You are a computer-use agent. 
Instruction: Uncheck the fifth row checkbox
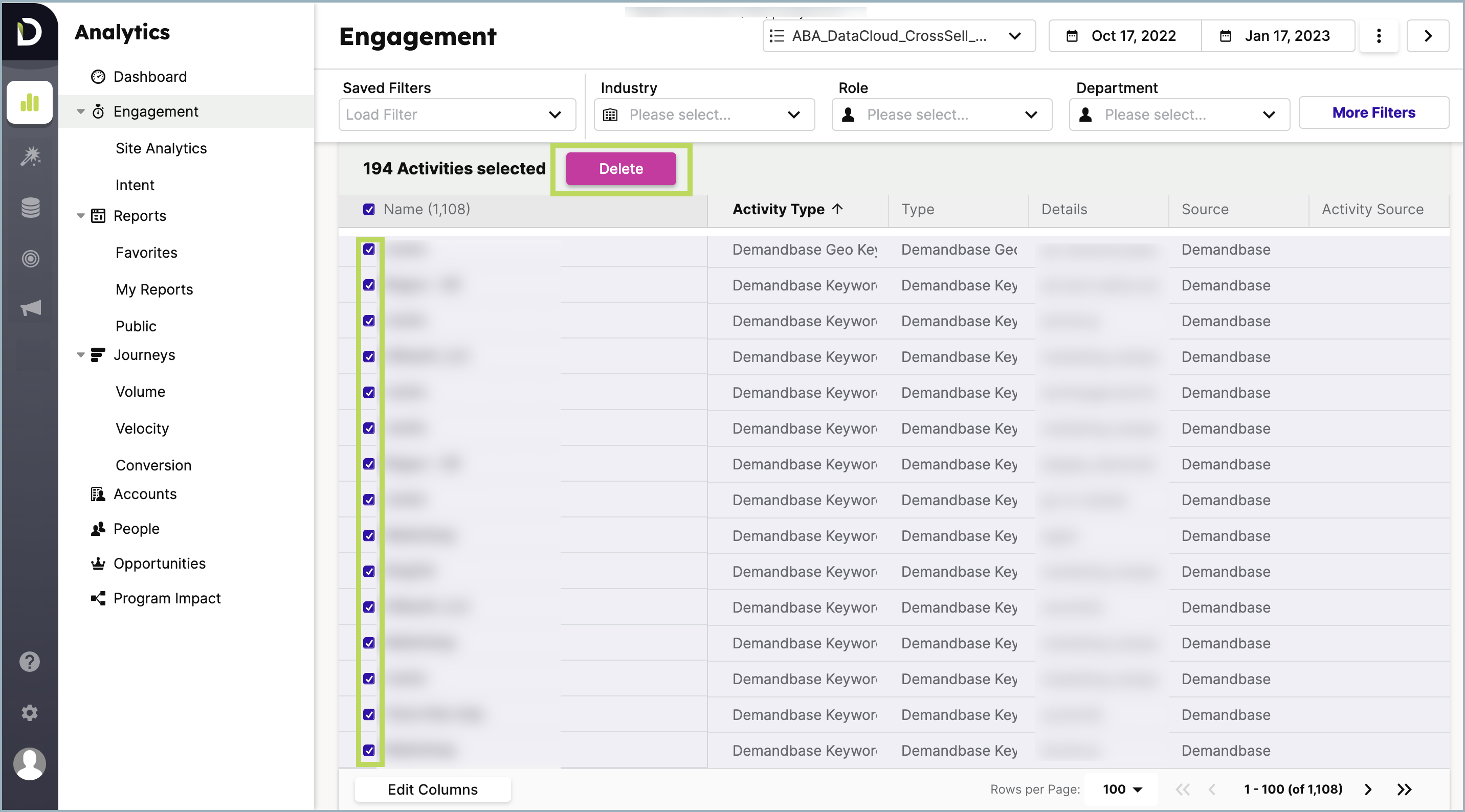click(369, 392)
